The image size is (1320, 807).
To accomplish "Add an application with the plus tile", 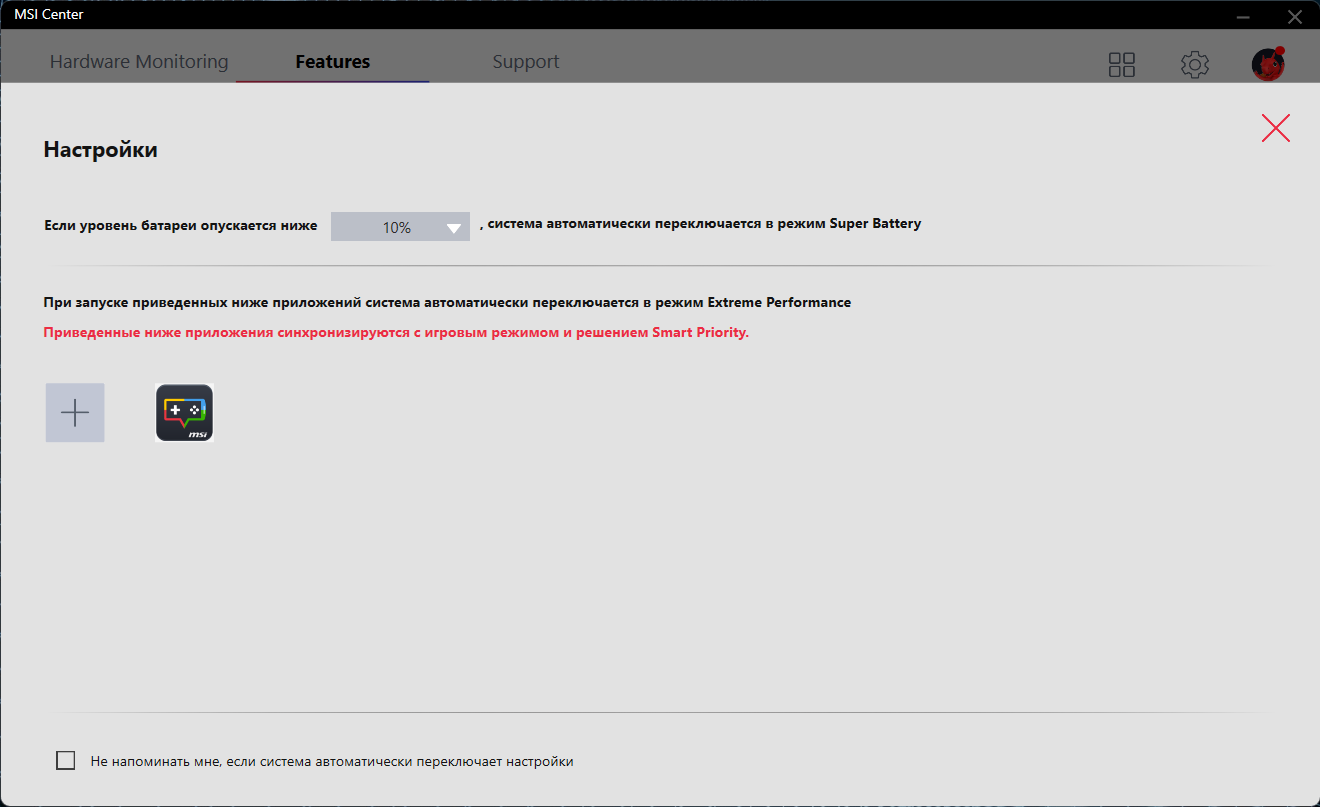I will tap(75, 412).
